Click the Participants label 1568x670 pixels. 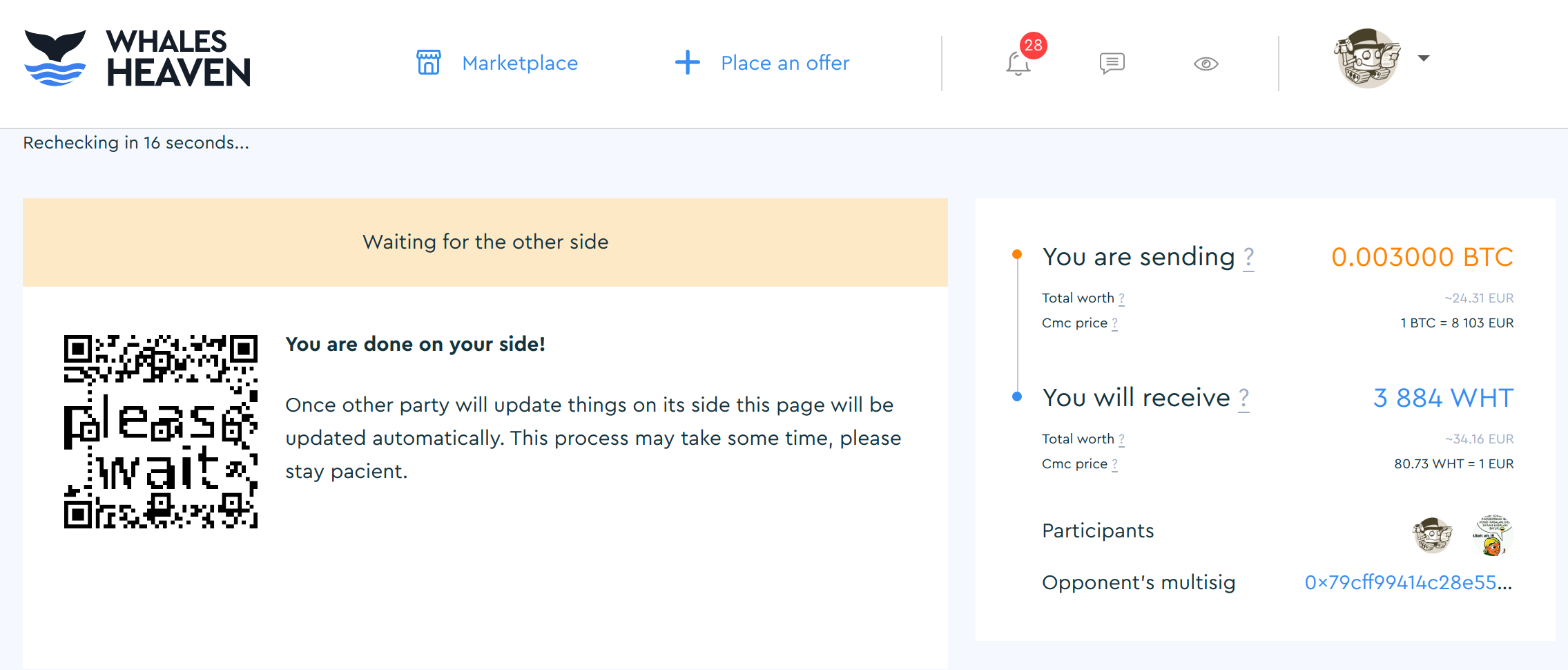tap(1098, 530)
